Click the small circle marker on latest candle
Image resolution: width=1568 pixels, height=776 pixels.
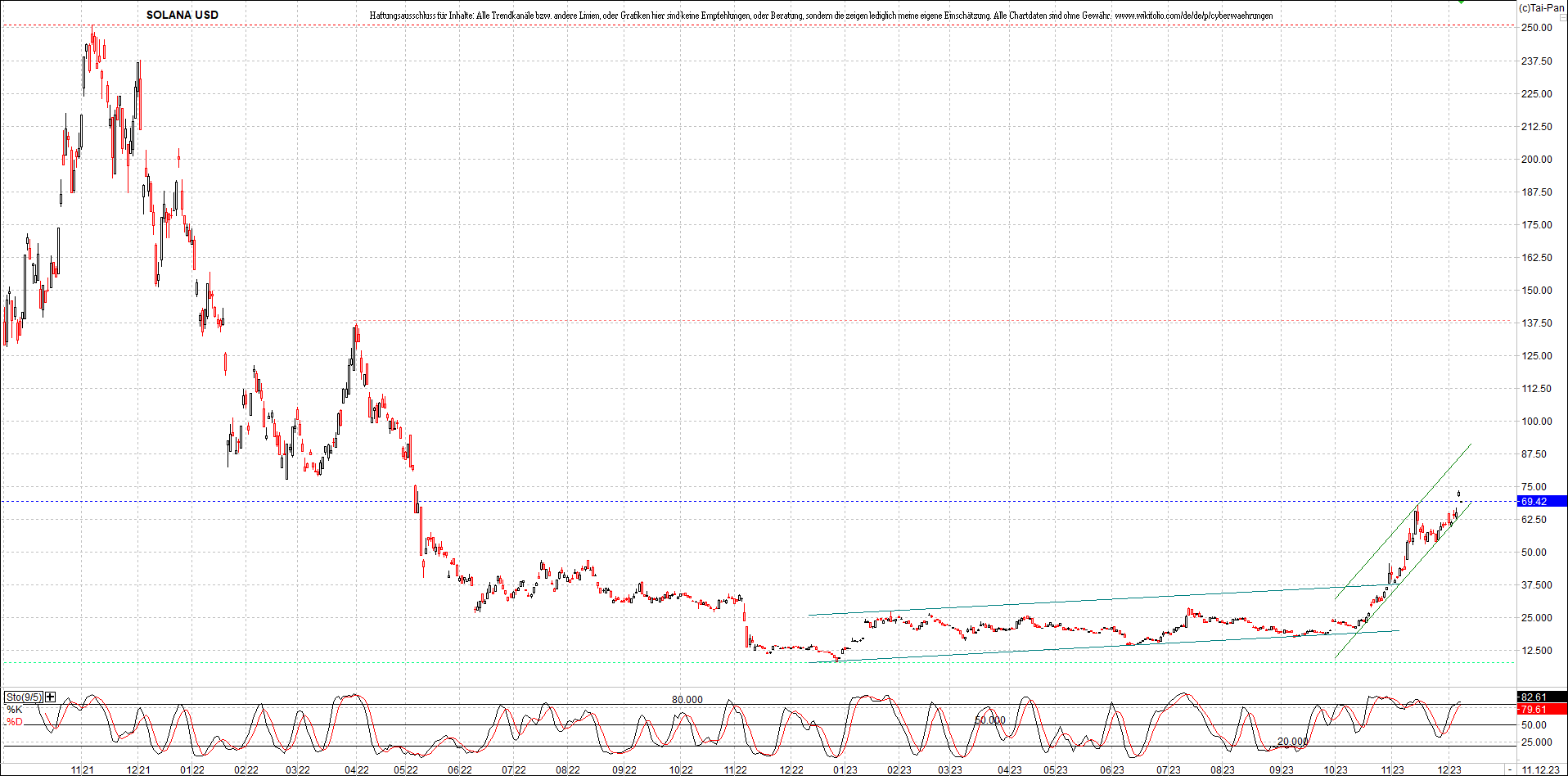tap(1458, 494)
